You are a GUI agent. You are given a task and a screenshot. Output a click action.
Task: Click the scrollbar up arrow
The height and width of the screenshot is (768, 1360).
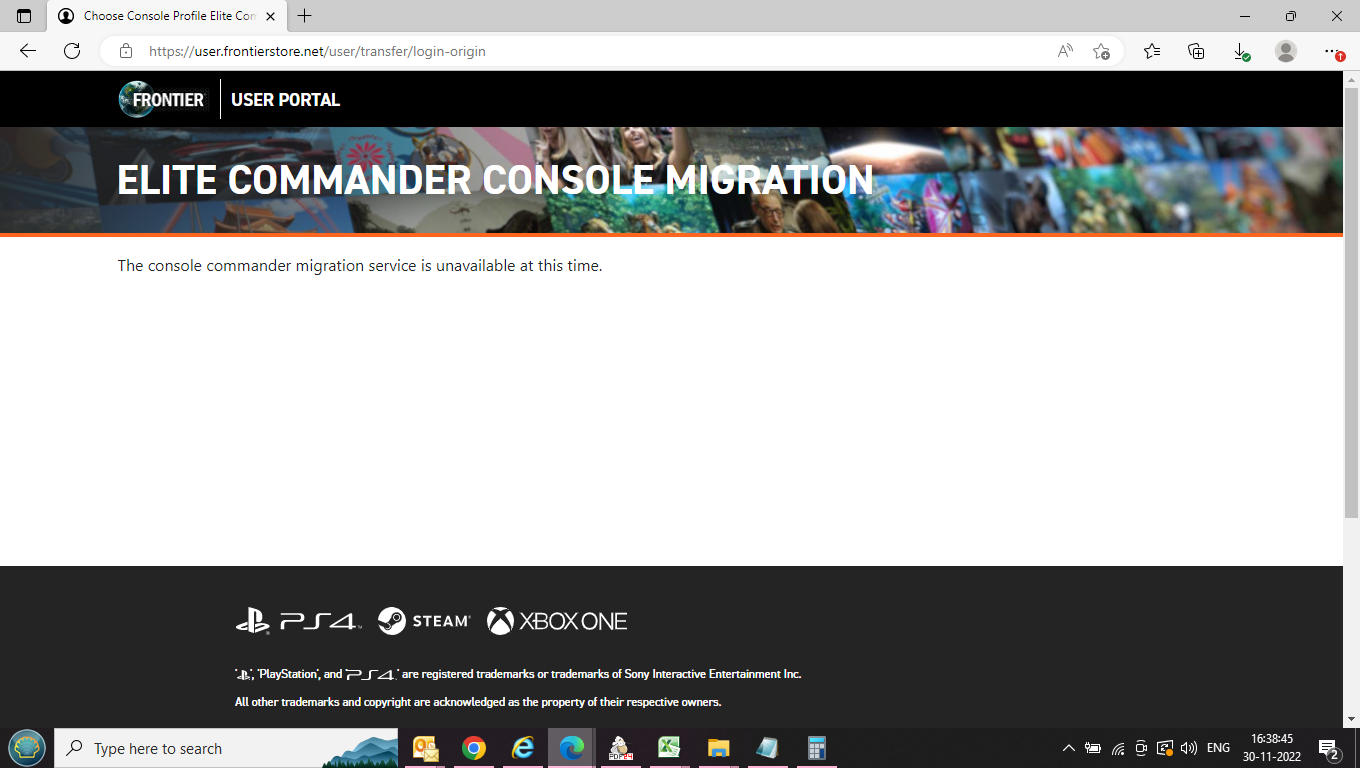[1351, 79]
